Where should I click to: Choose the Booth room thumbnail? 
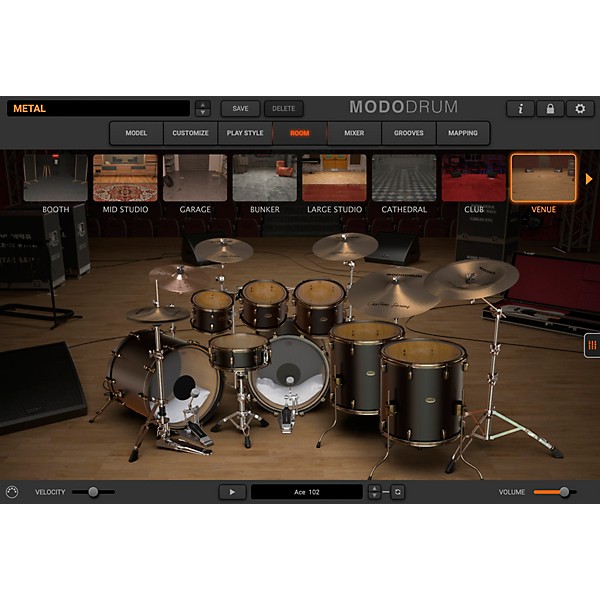pyautogui.click(x=55, y=178)
